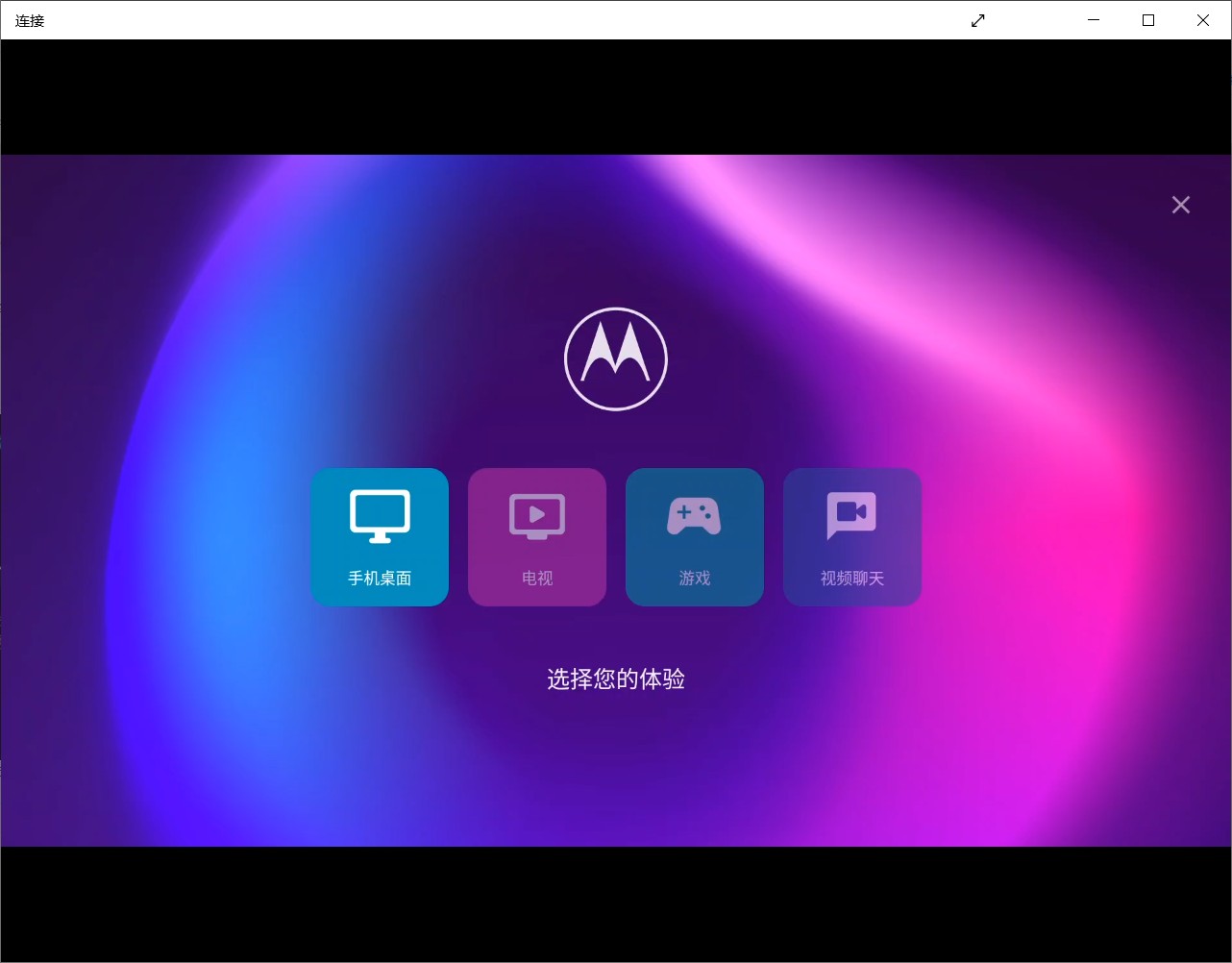The image size is (1232, 963).
Task: Select the 手机桌面 mobile desktop tile
Action: tap(380, 537)
